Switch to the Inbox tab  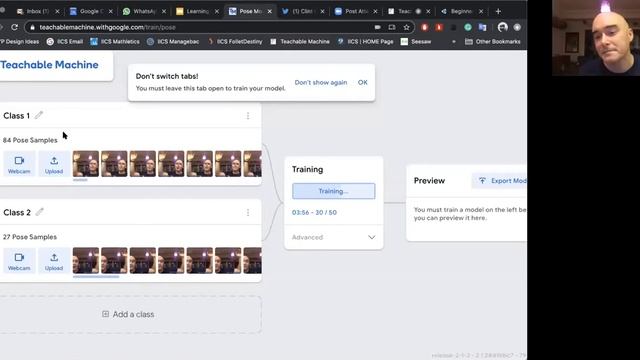(38, 11)
